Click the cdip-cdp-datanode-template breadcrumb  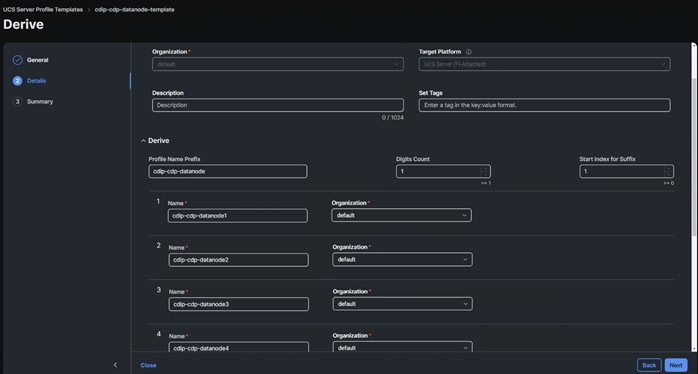(134, 9)
